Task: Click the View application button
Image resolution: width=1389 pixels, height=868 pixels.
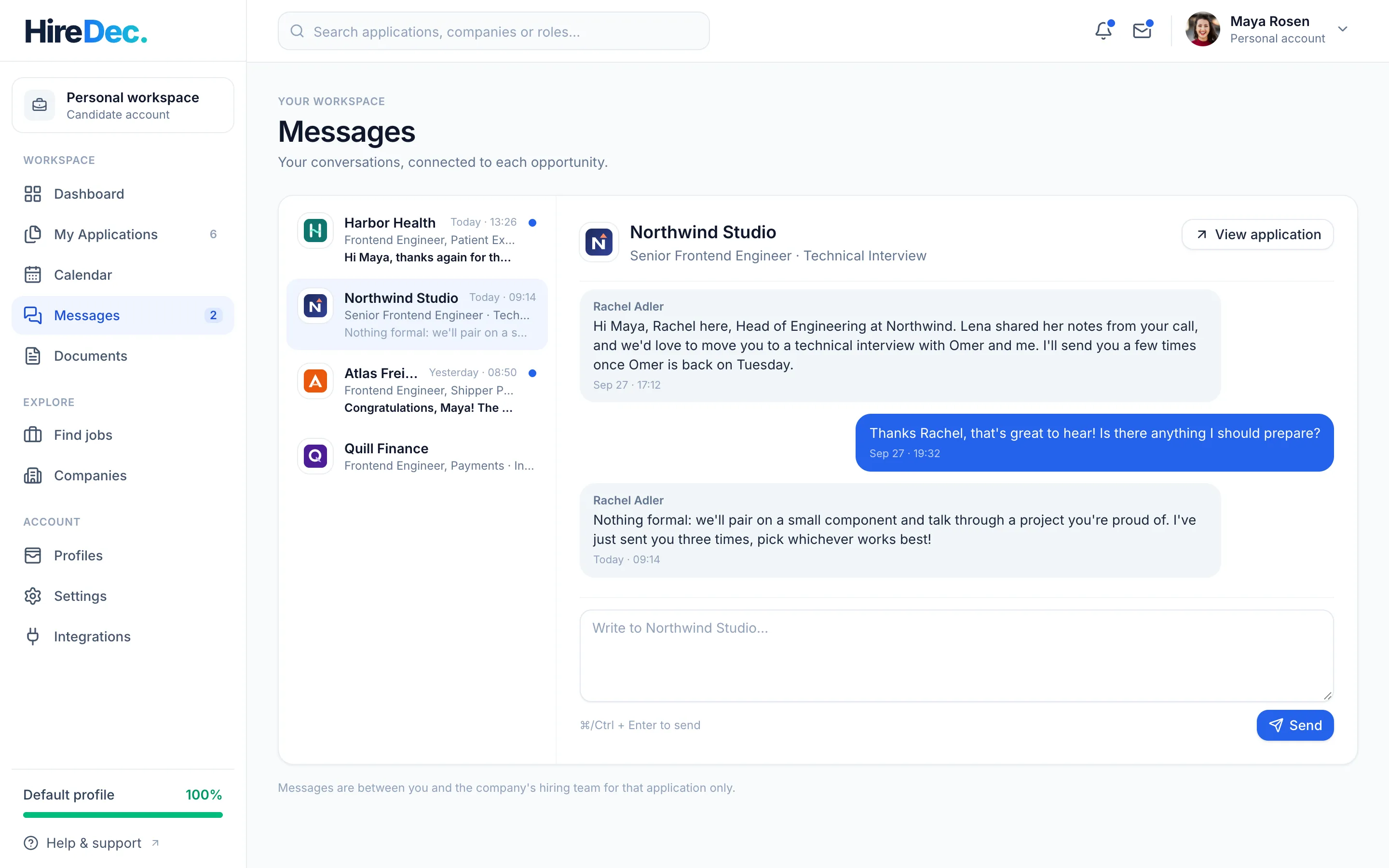Action: click(1257, 234)
